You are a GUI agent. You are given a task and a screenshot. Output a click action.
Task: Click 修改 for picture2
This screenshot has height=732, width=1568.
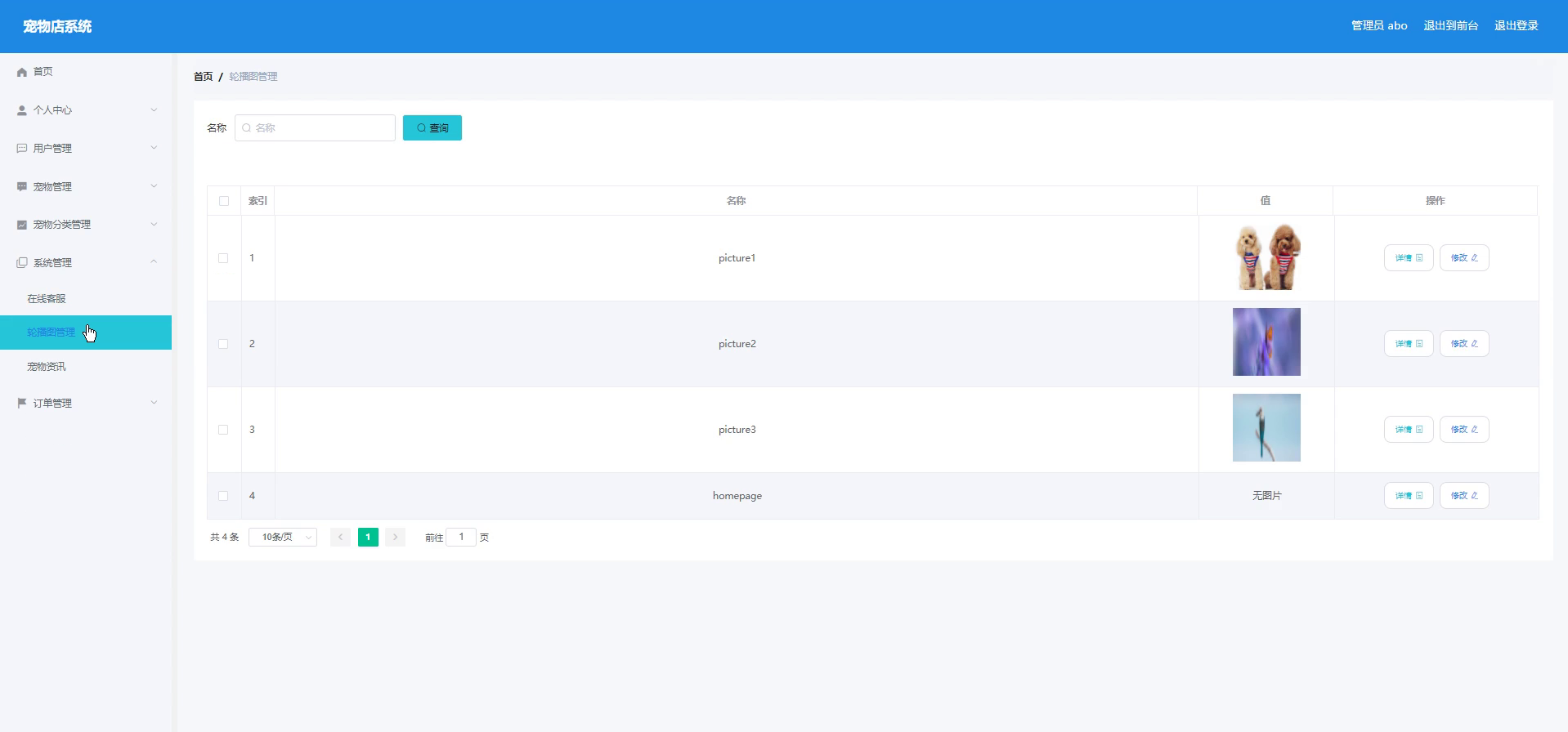[x=1464, y=344]
